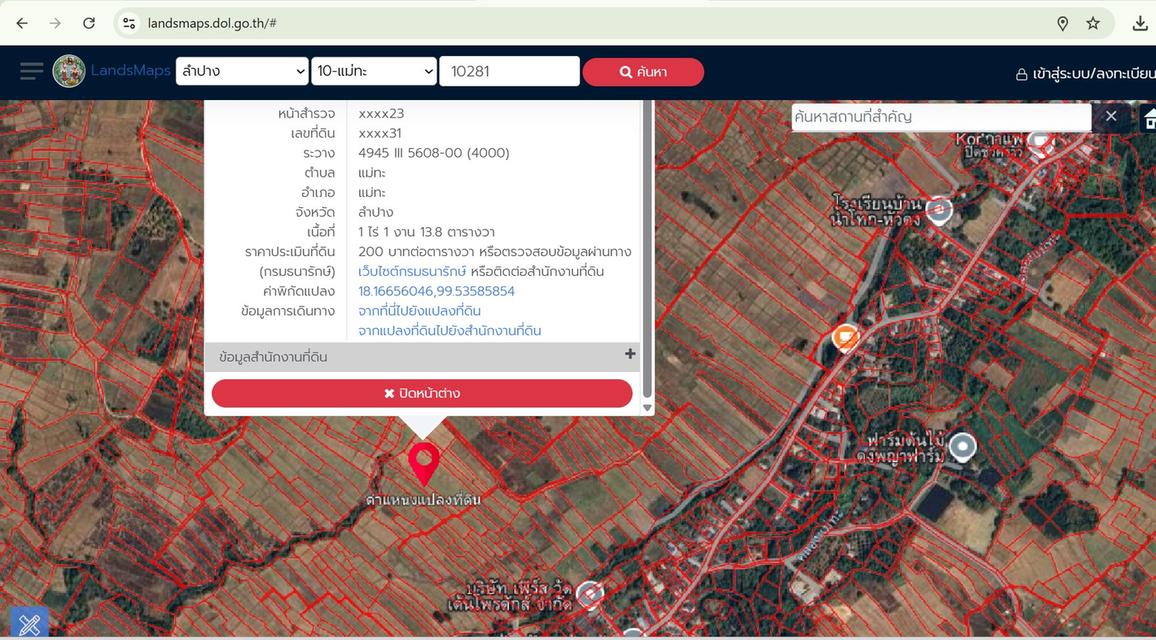Open the 10-แม่ทะ district dropdown
This screenshot has width=1156, height=640.
[375, 72]
